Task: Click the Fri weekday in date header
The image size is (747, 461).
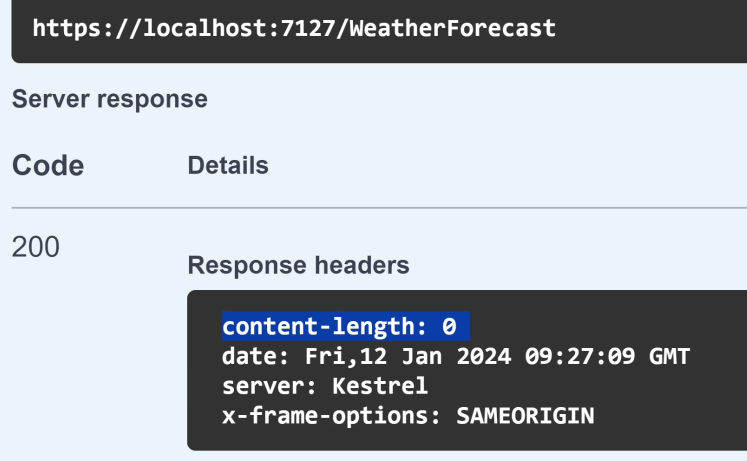Action: [x=325, y=356]
